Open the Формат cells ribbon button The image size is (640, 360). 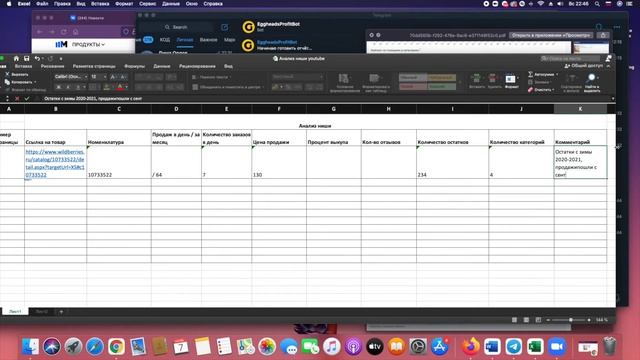[511, 80]
